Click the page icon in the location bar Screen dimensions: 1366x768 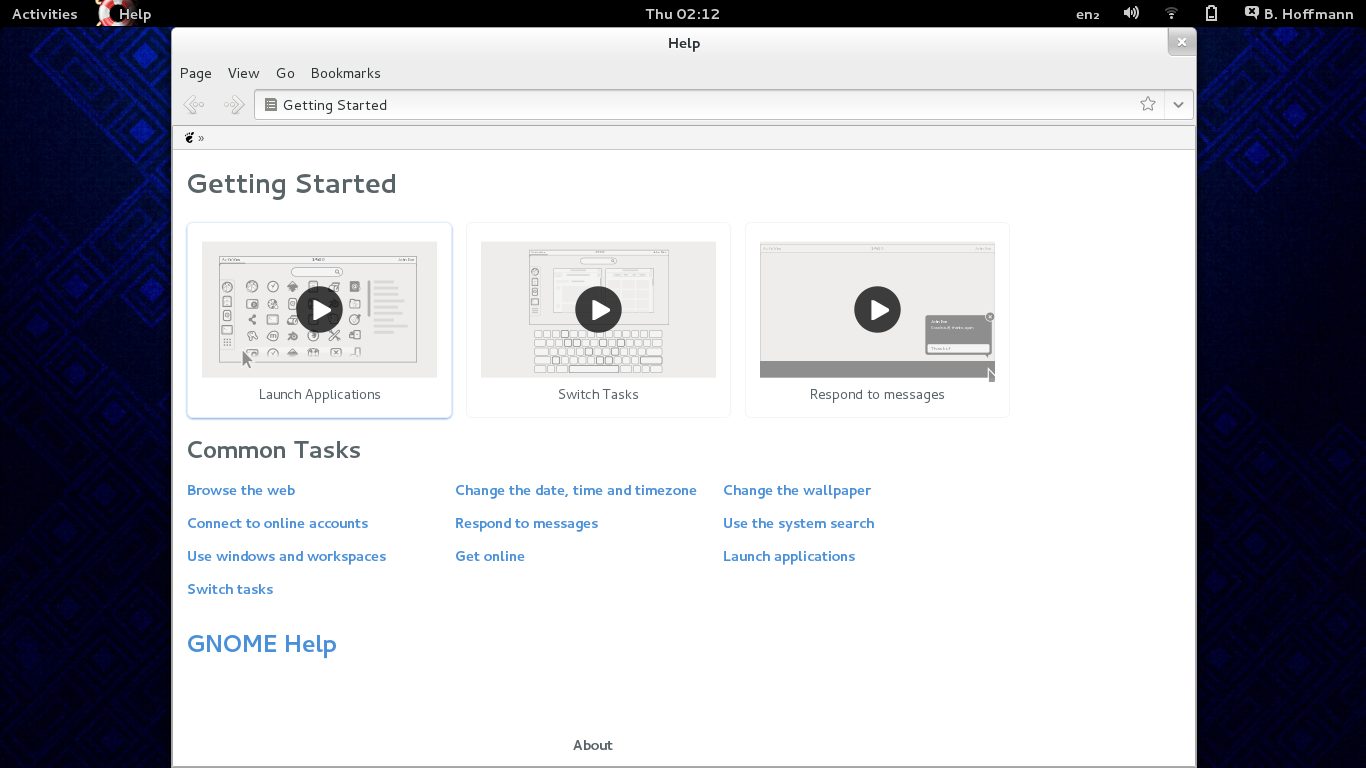(270, 105)
